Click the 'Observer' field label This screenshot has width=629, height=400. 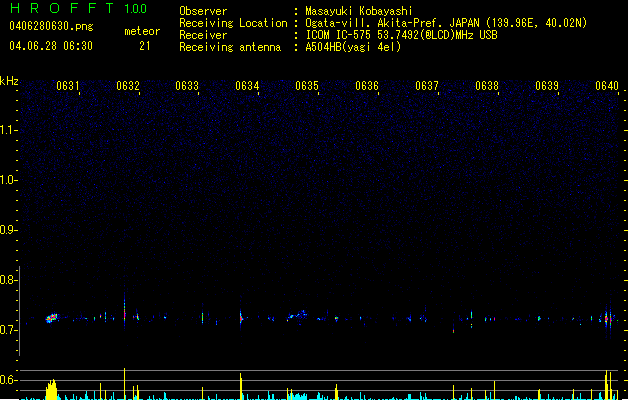203,11
